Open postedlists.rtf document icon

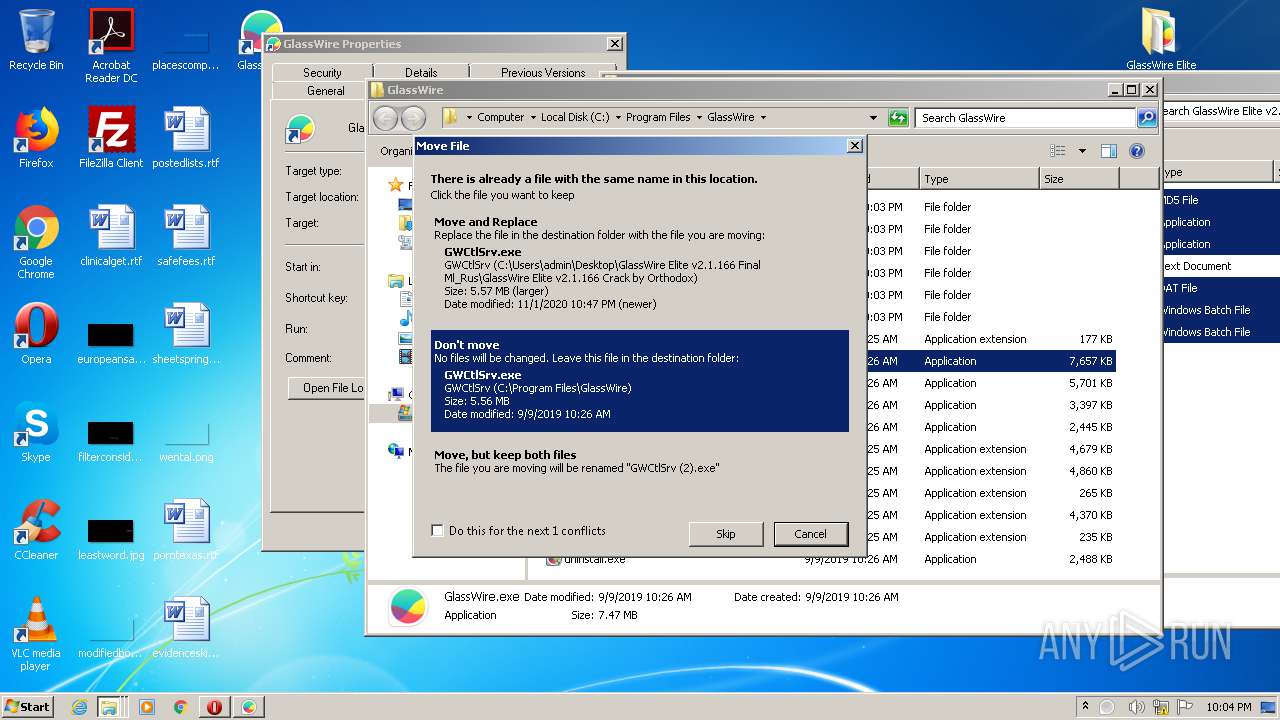click(x=186, y=138)
